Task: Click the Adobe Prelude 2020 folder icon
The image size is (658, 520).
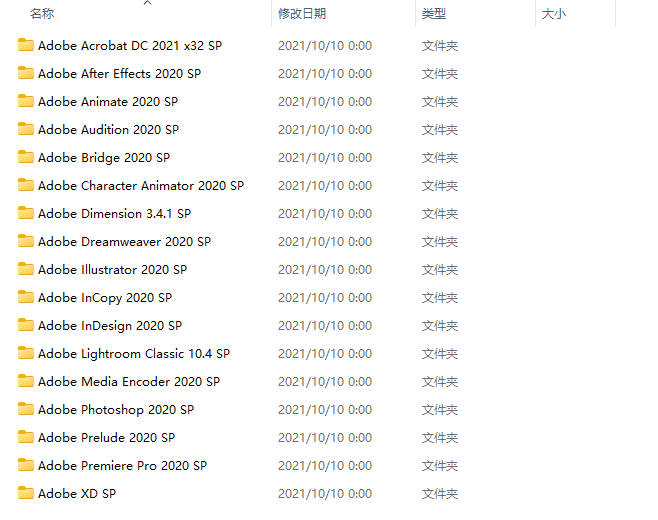Action: [26, 437]
